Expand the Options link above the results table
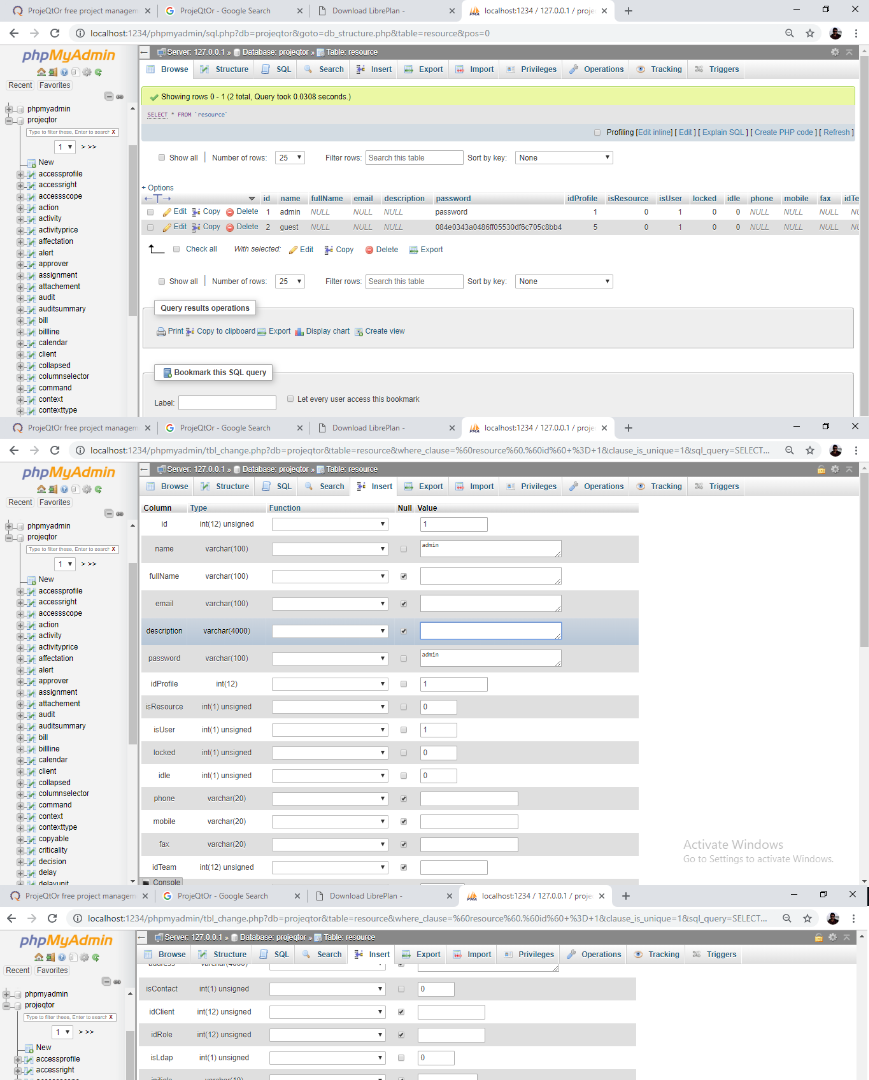The width and height of the screenshot is (869, 1080). click(x=158, y=188)
